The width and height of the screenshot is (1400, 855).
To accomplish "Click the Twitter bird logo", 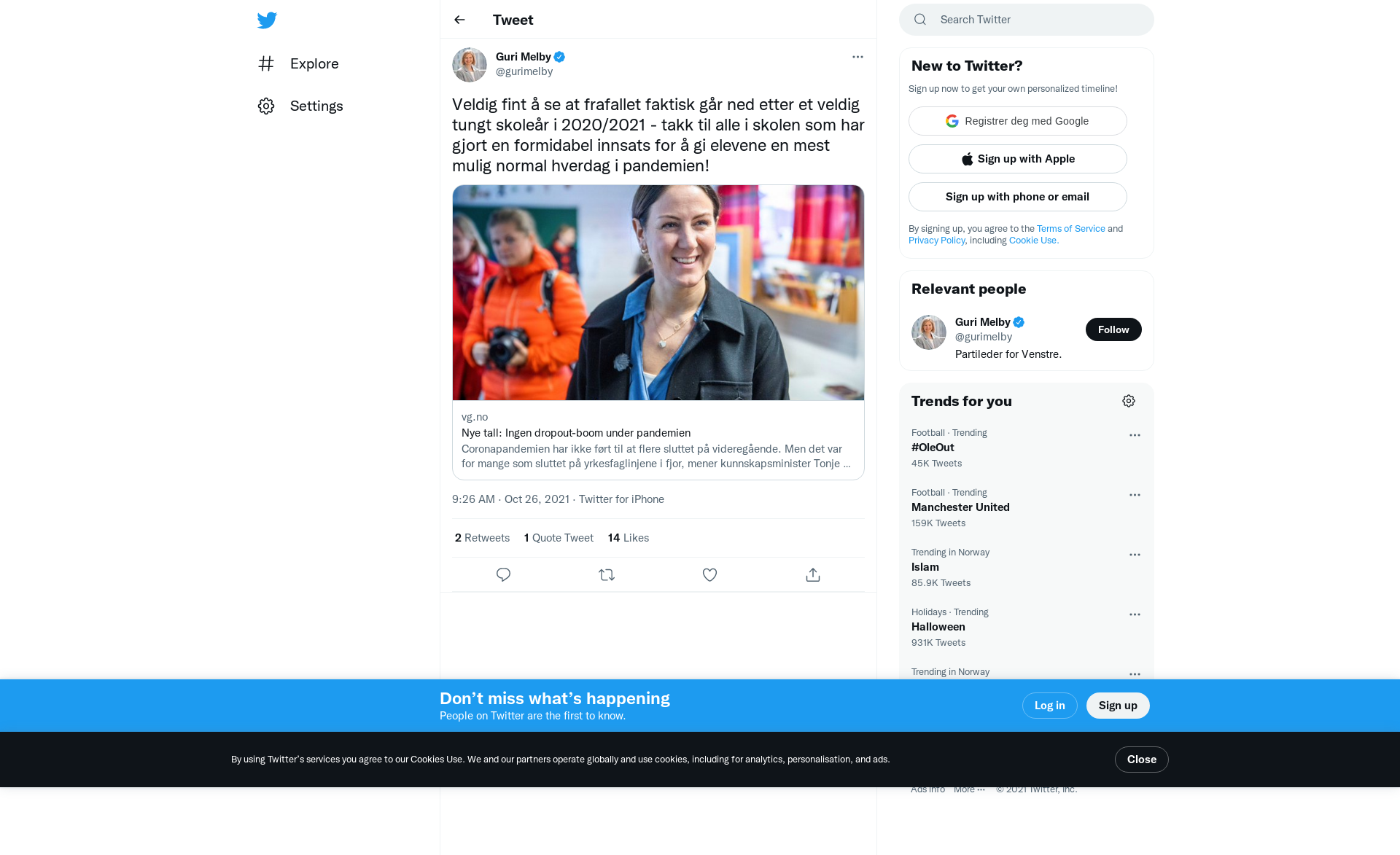I will click(x=267, y=20).
